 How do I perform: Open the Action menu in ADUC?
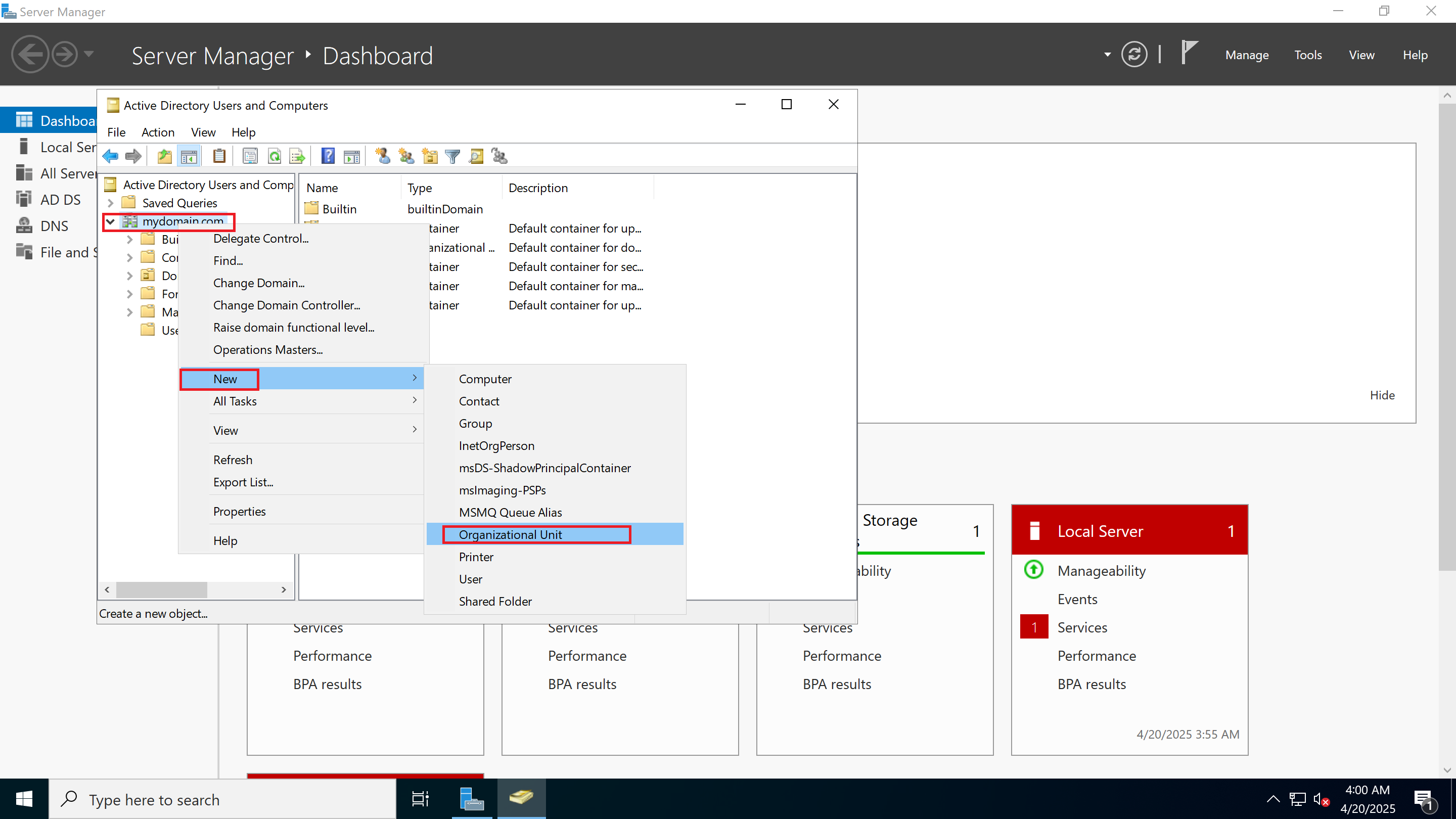(x=158, y=132)
